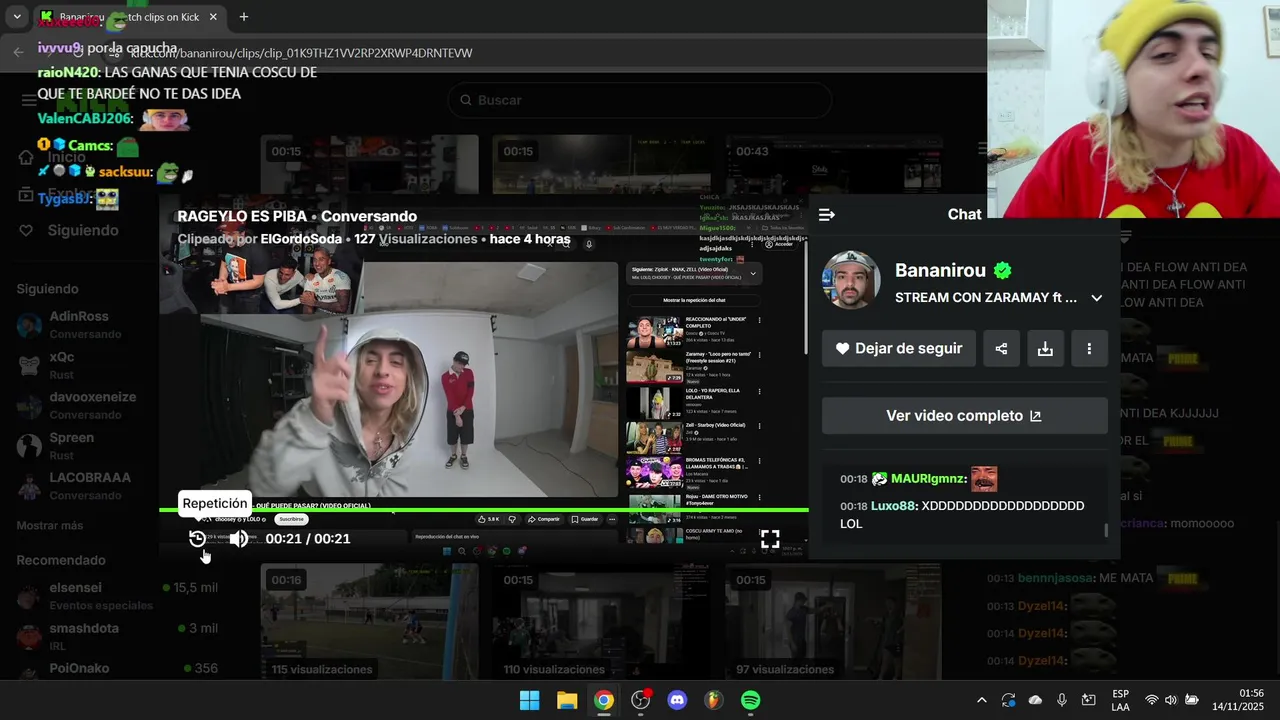Open clip thumbnail with 115 visualizaciones
The width and height of the screenshot is (1280, 720).
(x=369, y=622)
